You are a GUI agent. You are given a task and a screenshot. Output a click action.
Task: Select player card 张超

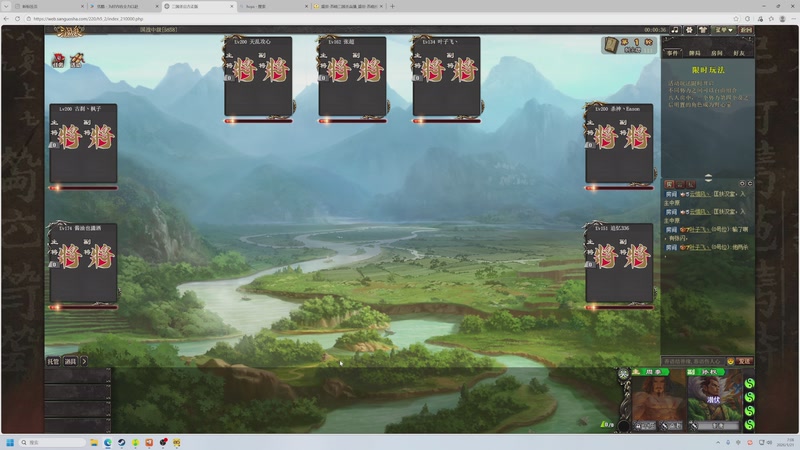[x=352, y=77]
